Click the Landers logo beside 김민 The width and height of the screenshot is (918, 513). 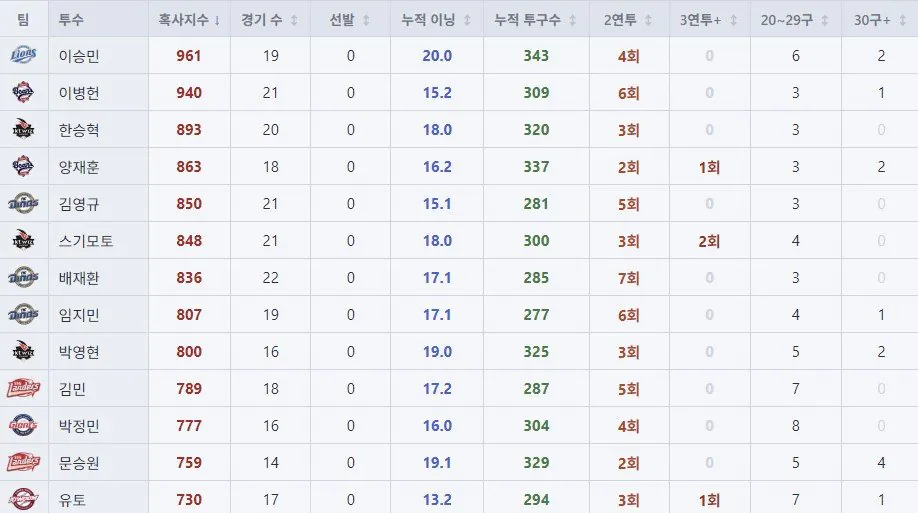coord(23,388)
